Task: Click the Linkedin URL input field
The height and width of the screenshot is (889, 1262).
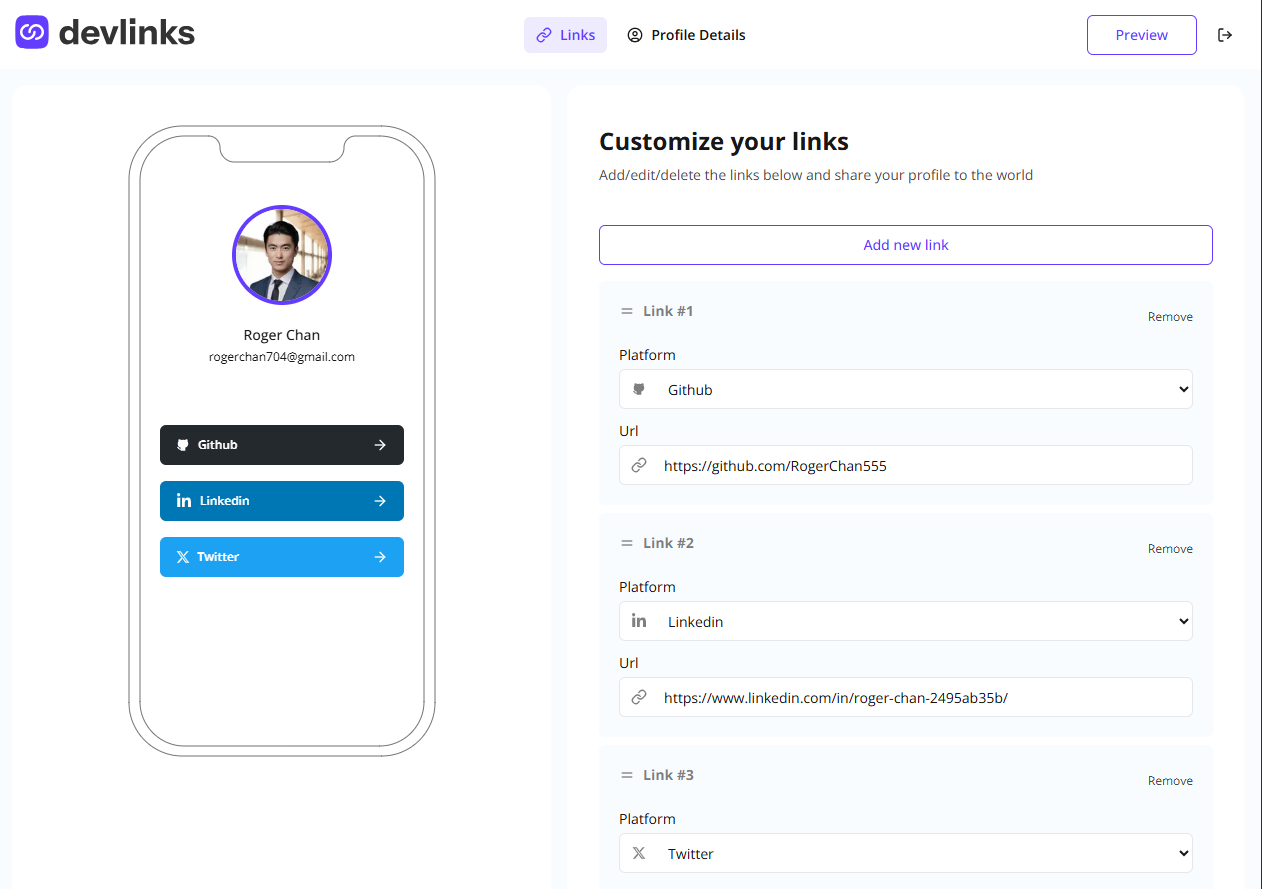Action: point(906,697)
